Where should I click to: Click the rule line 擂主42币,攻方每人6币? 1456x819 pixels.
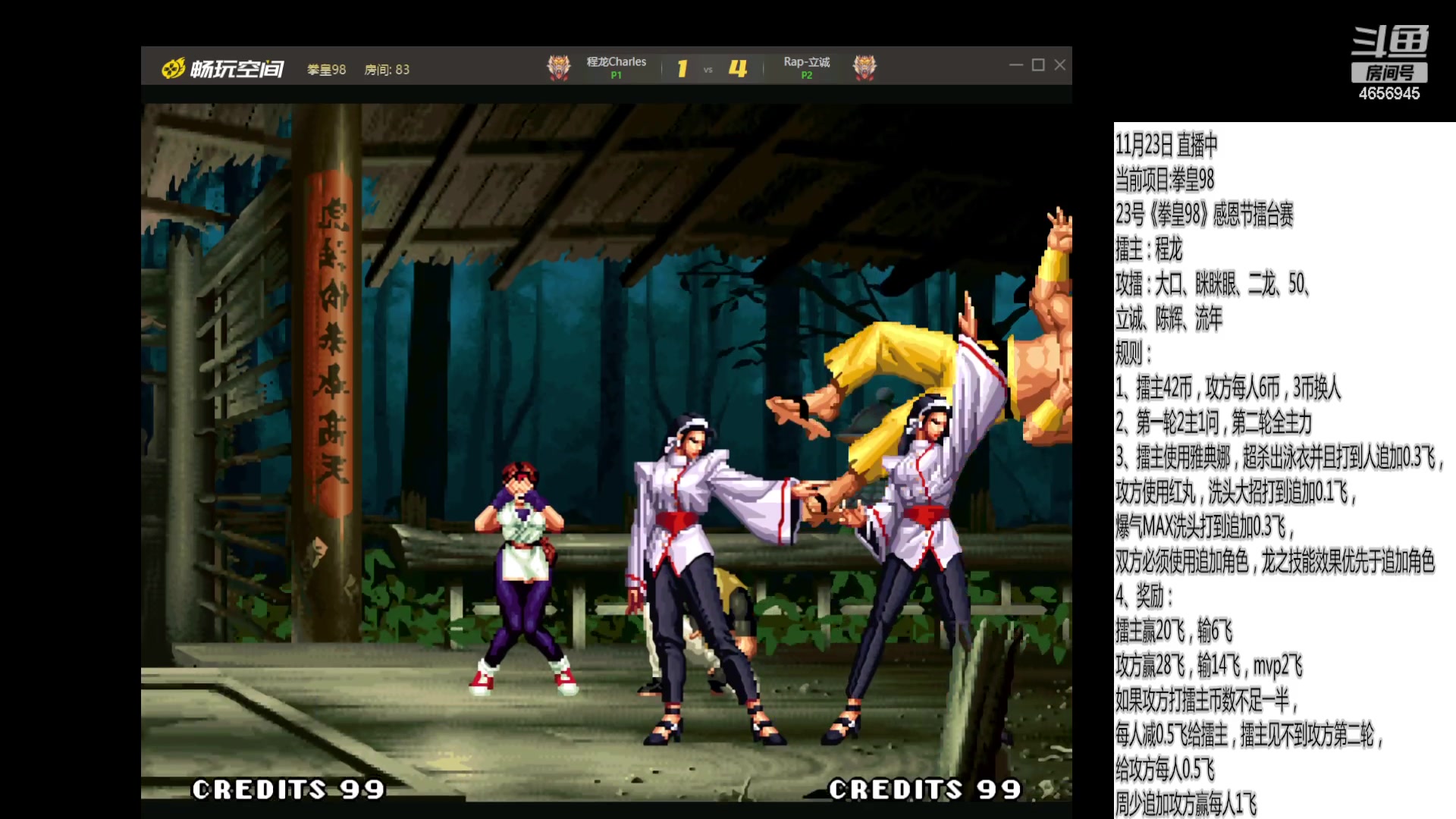pos(1228,388)
